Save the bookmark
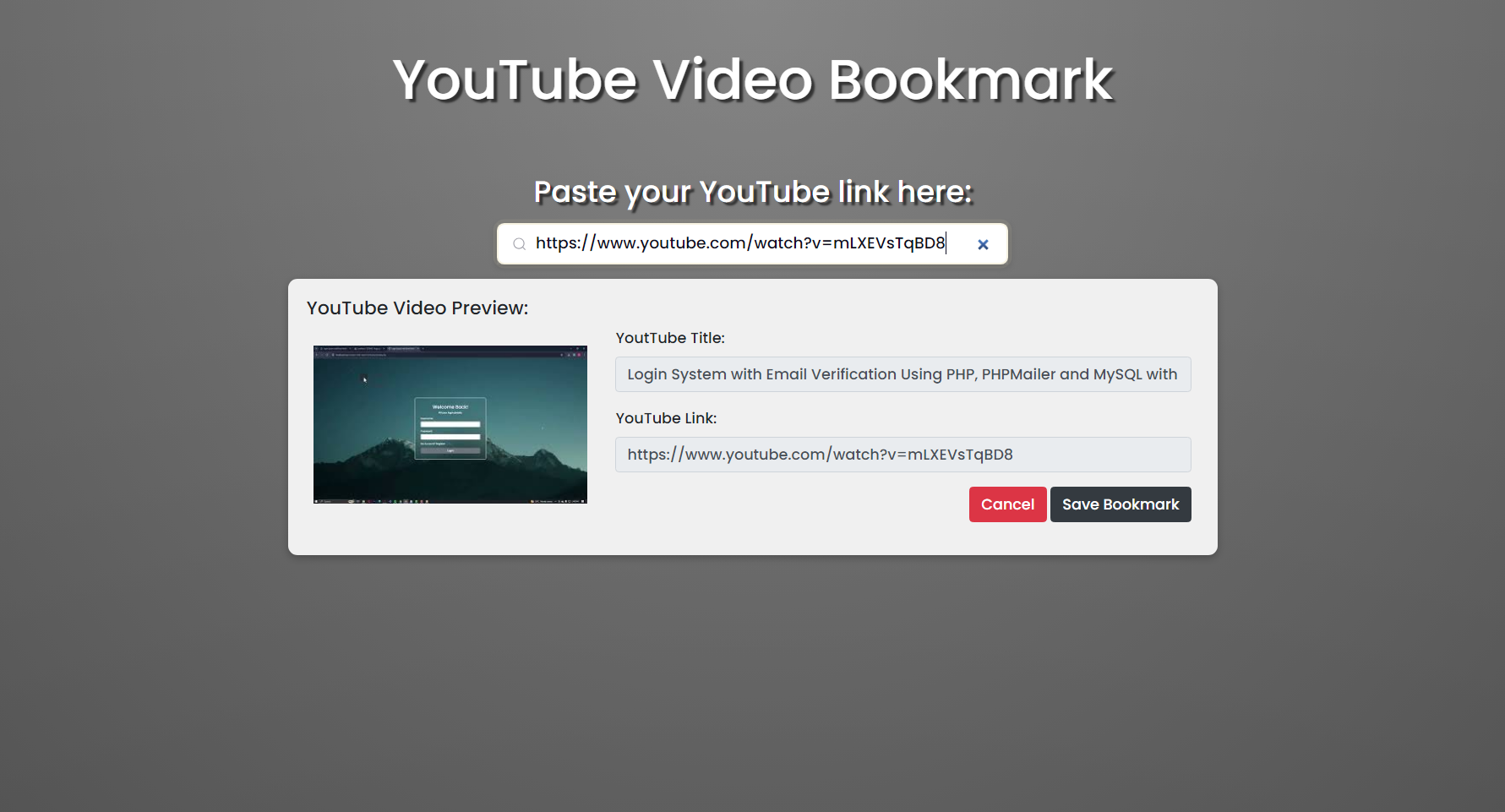This screenshot has height=812, width=1505. [x=1121, y=504]
